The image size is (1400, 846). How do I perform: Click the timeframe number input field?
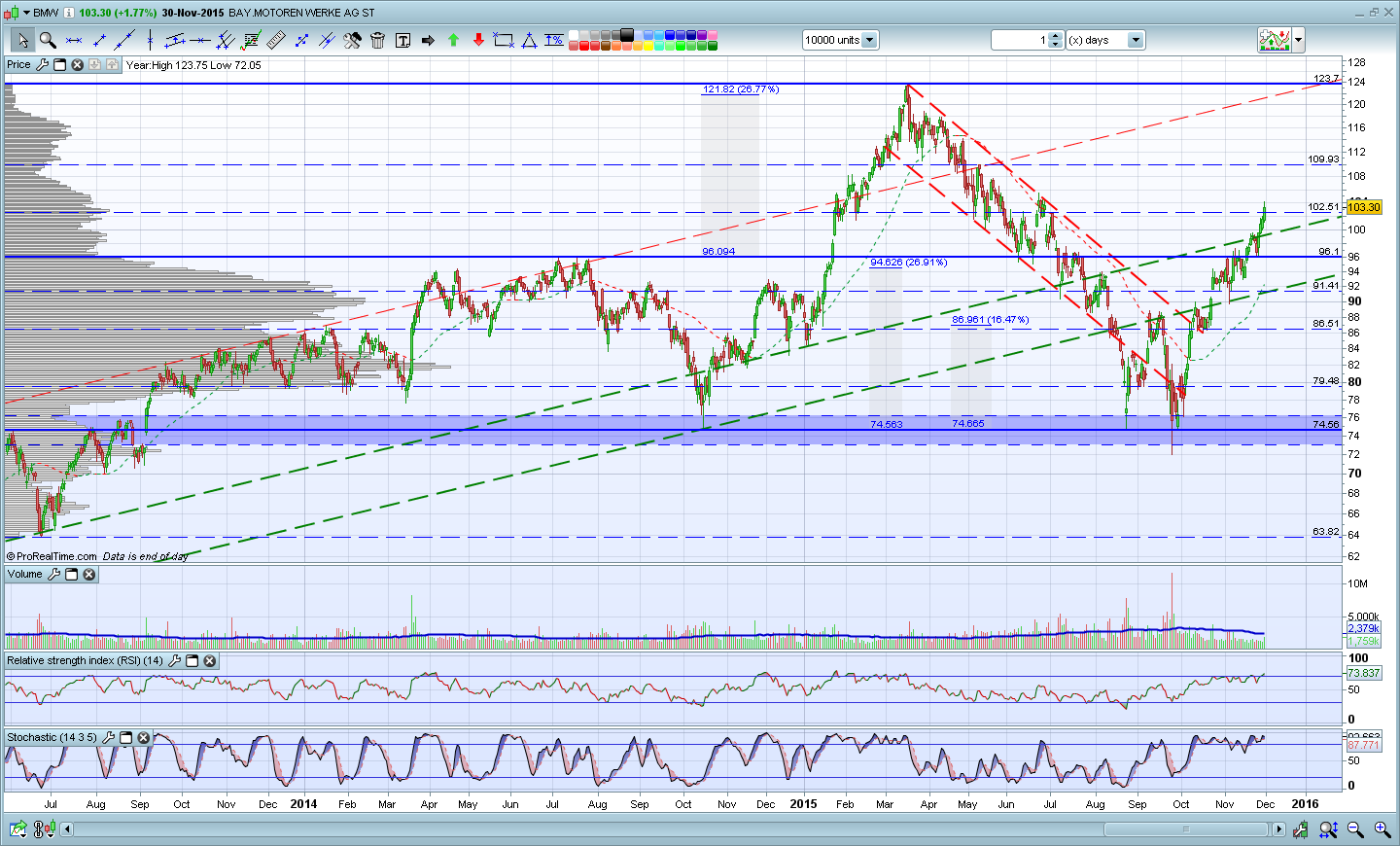[x=1020, y=40]
